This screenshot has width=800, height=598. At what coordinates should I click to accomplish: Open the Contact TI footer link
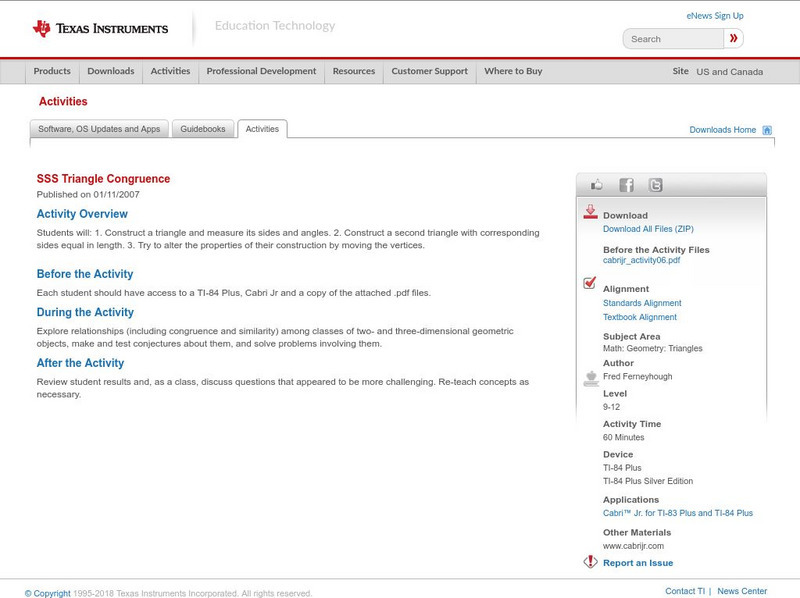pos(685,591)
